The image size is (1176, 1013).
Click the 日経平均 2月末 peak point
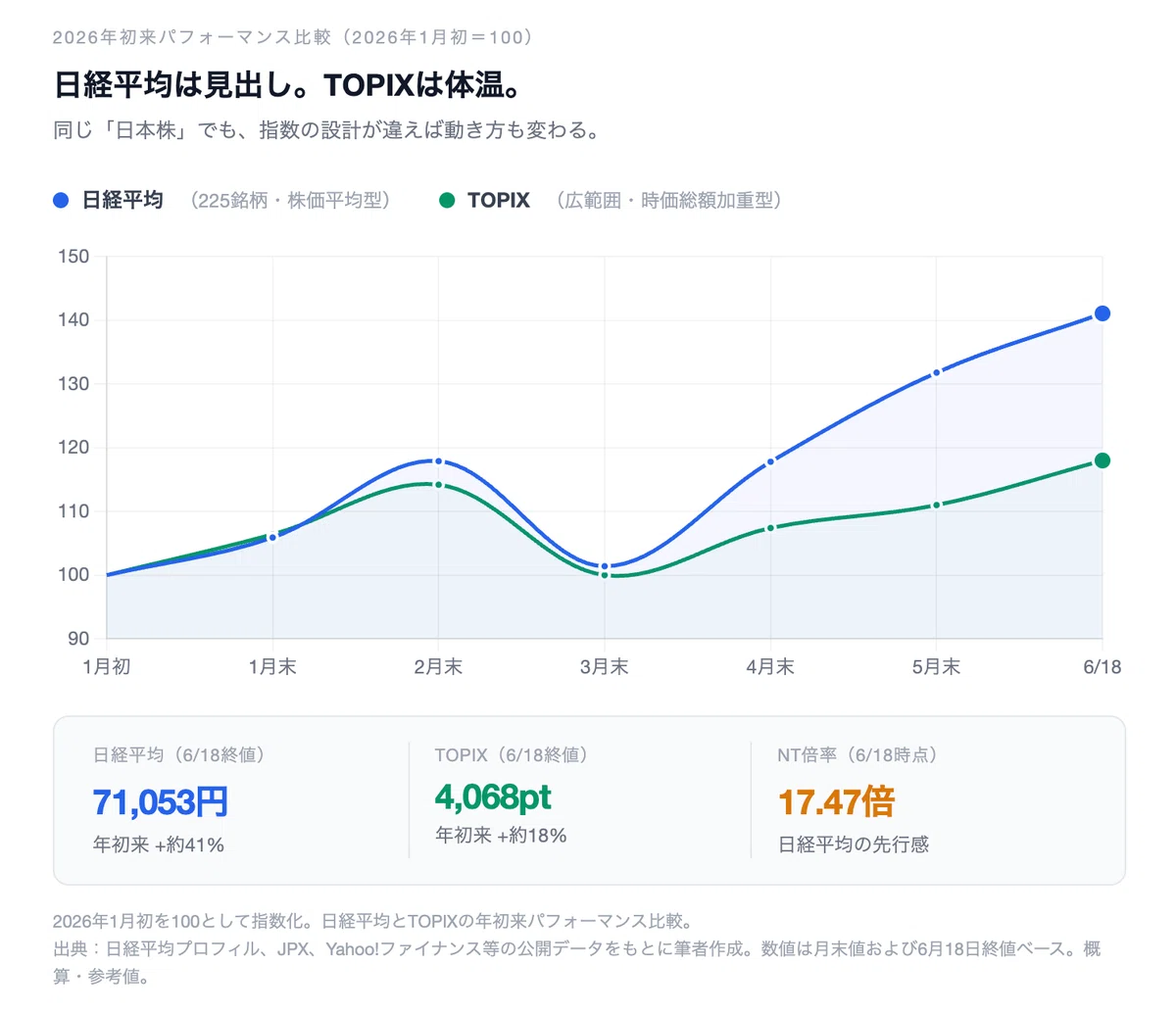(x=438, y=461)
